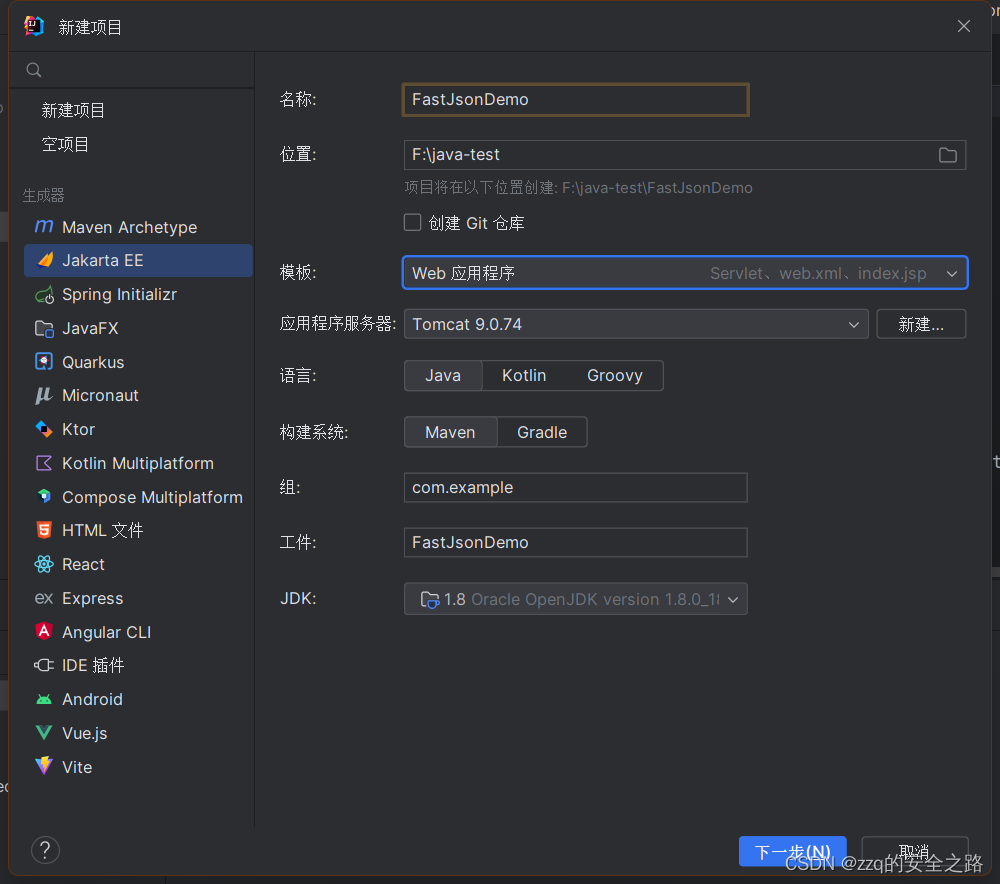Click the Cancel (取消) button
The height and width of the screenshot is (884, 1000).
click(915, 851)
